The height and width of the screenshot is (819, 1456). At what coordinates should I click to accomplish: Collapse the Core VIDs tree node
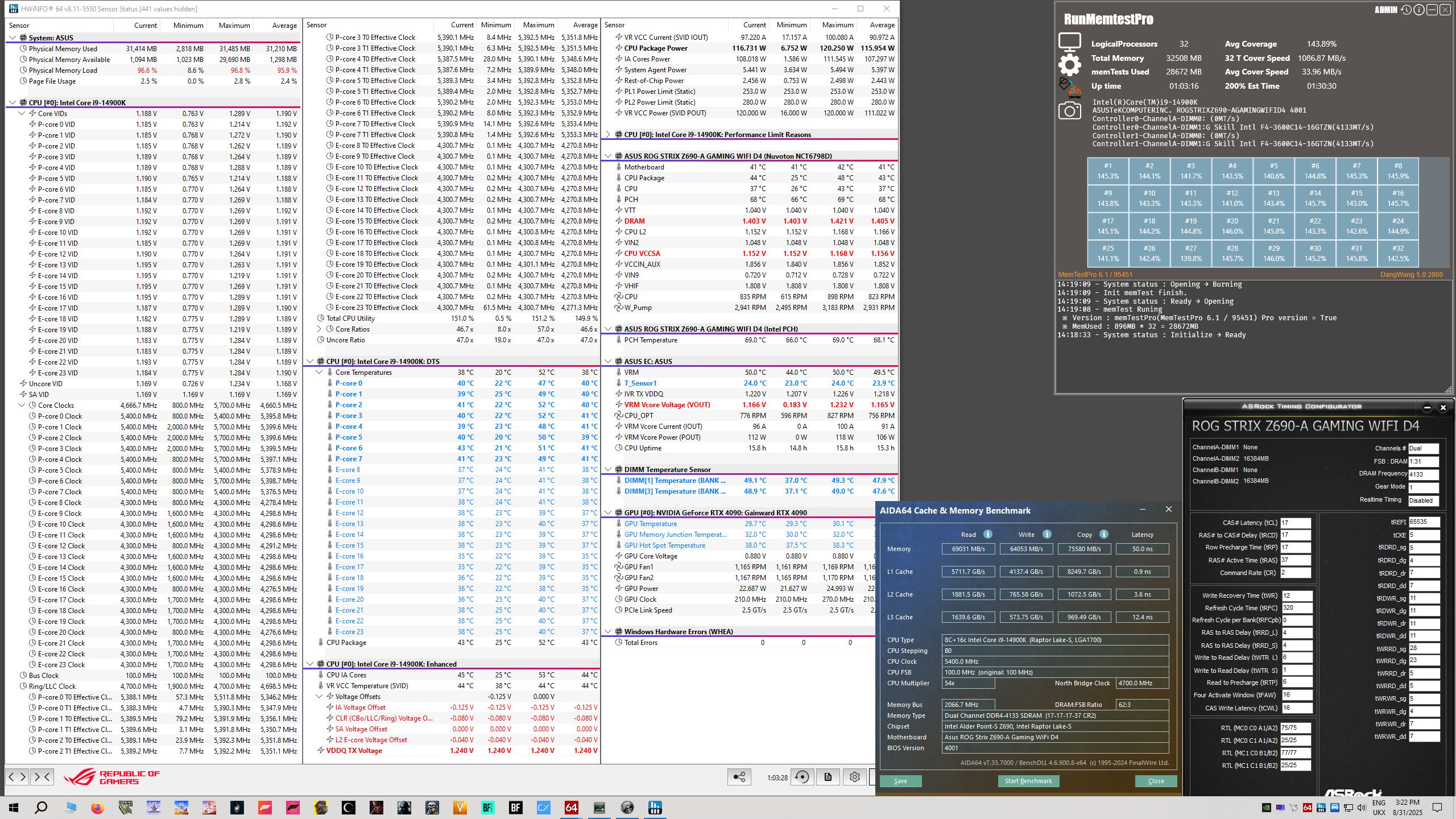(x=22, y=114)
